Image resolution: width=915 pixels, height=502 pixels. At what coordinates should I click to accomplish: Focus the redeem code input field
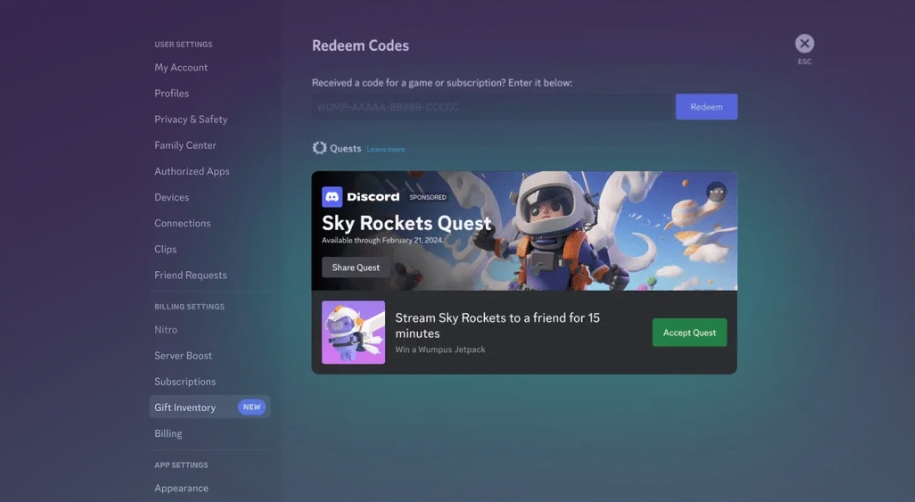(490, 107)
